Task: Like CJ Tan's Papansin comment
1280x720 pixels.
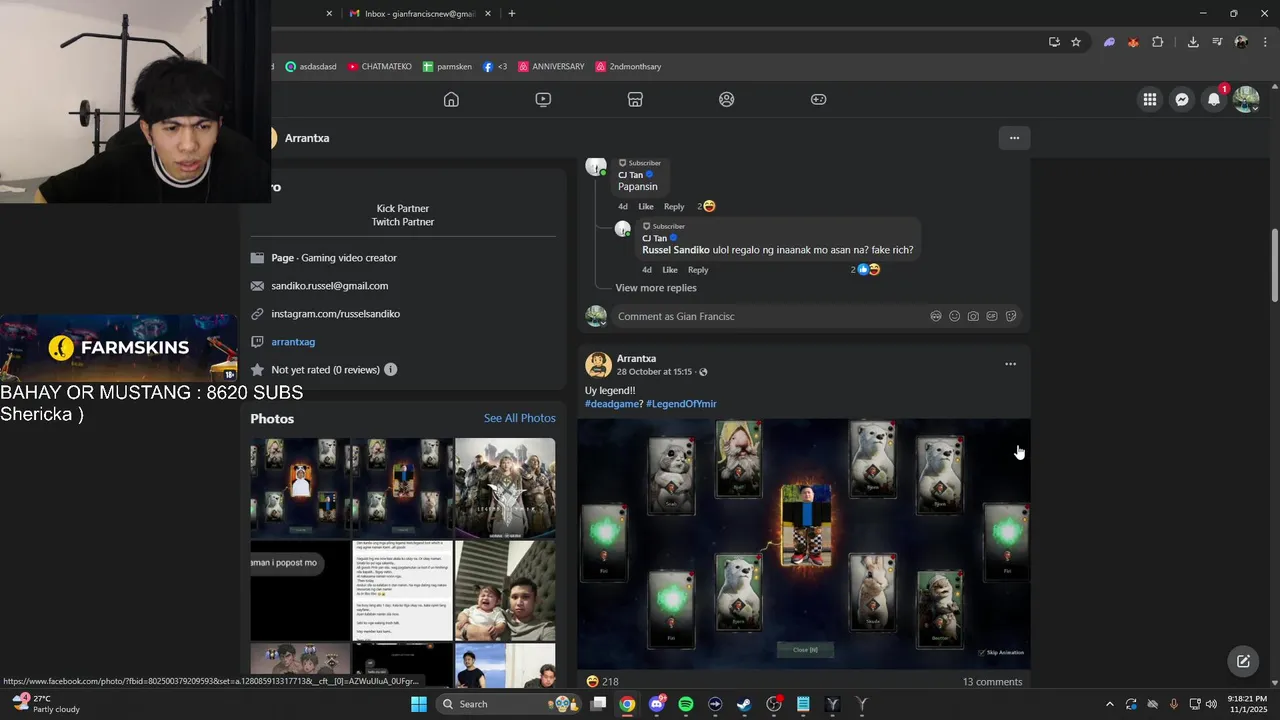Action: pos(646,207)
